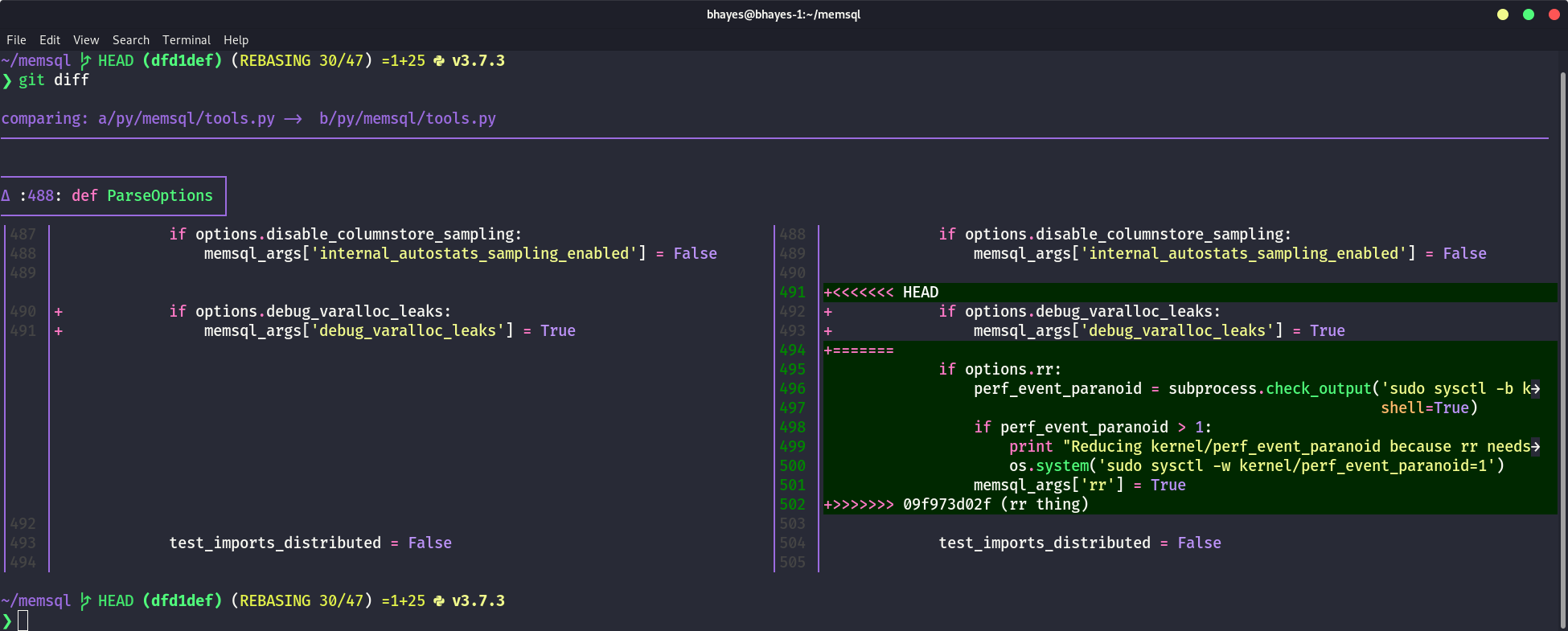Image resolution: width=1568 pixels, height=631 pixels.
Task: Click 'test_imports_distributed = False' in left pane
Action: [310, 543]
